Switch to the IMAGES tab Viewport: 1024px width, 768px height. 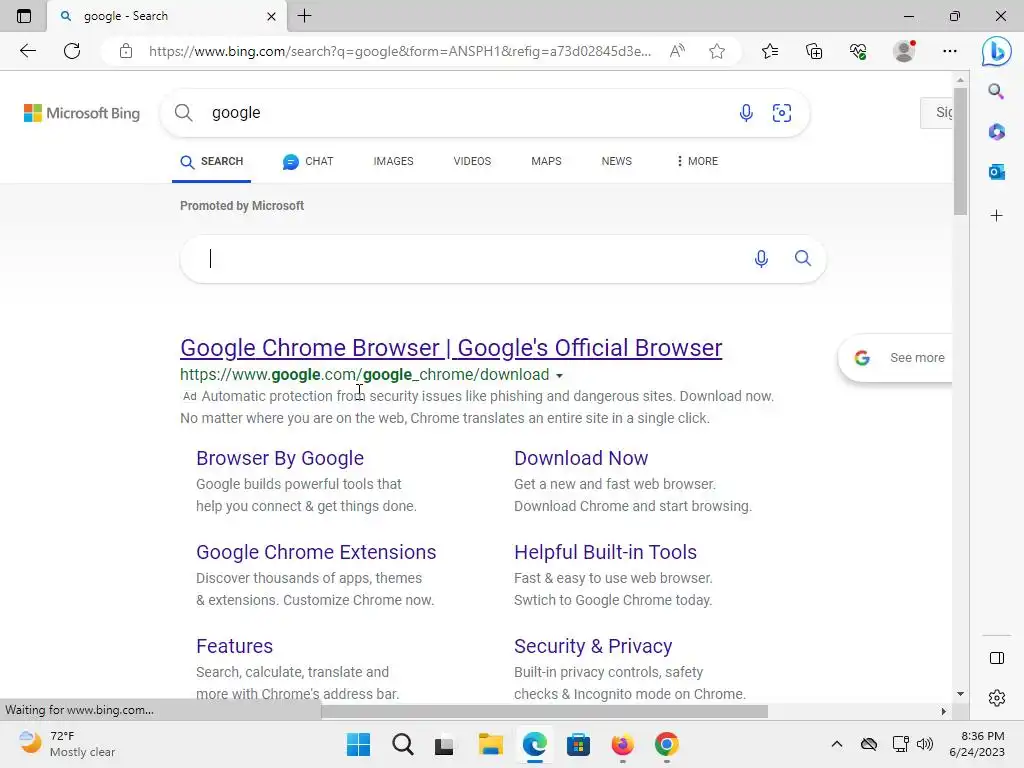[x=393, y=161]
